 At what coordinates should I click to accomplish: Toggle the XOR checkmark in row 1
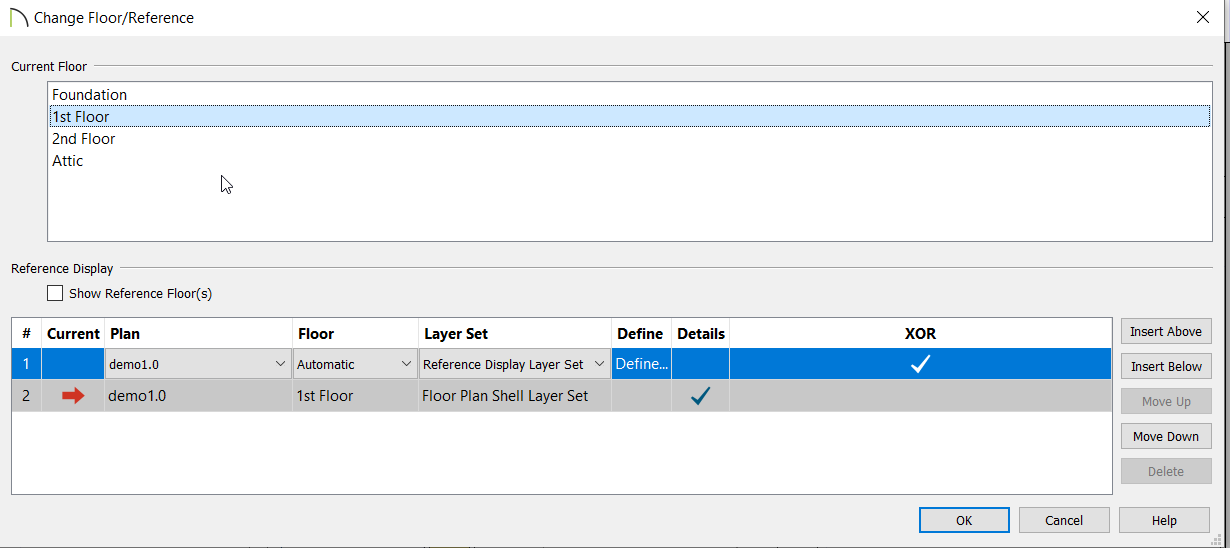[x=920, y=364]
